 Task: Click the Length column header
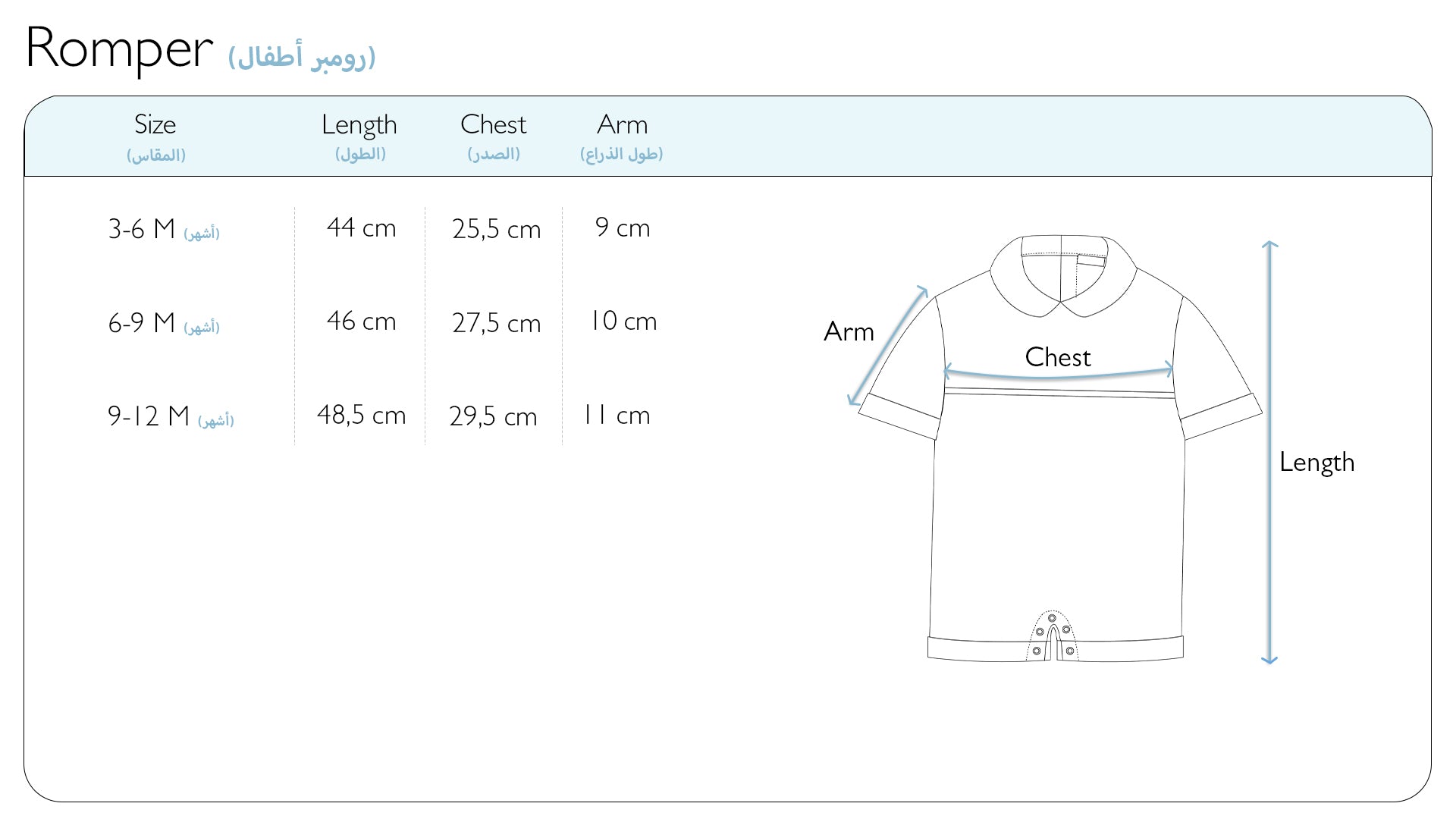pos(359,126)
